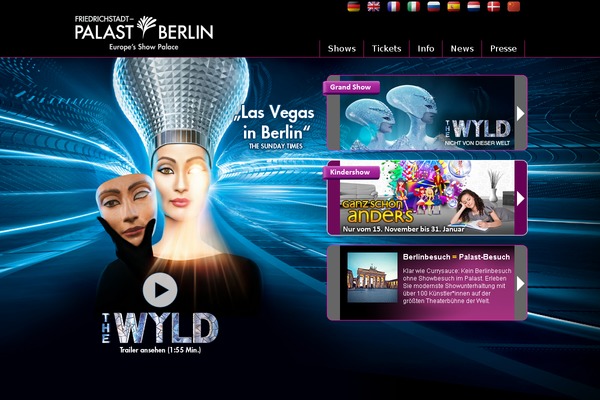Click the "Europe's Show Palace" tagline
The width and height of the screenshot is (600, 400).
click(x=144, y=47)
